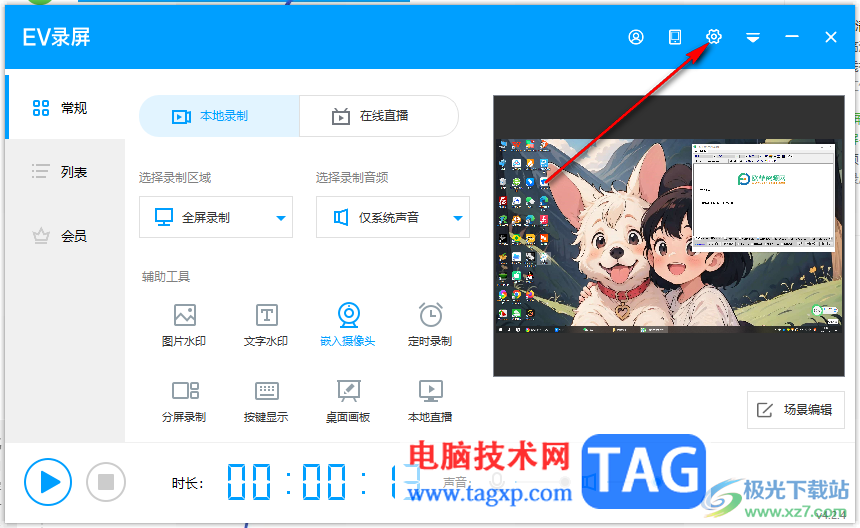Toggle the 嵌入摄像头 tool

[x=348, y=325]
